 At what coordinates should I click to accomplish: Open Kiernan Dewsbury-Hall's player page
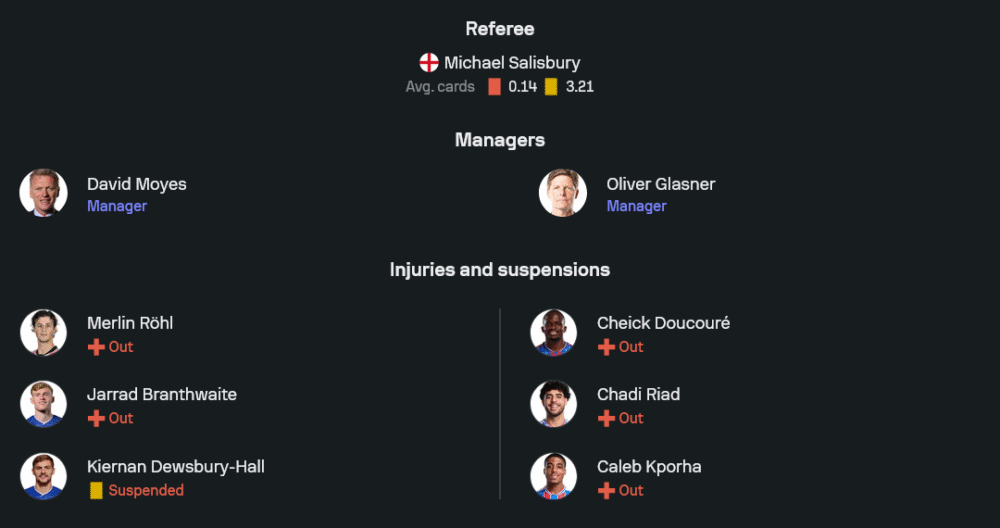tap(176, 466)
